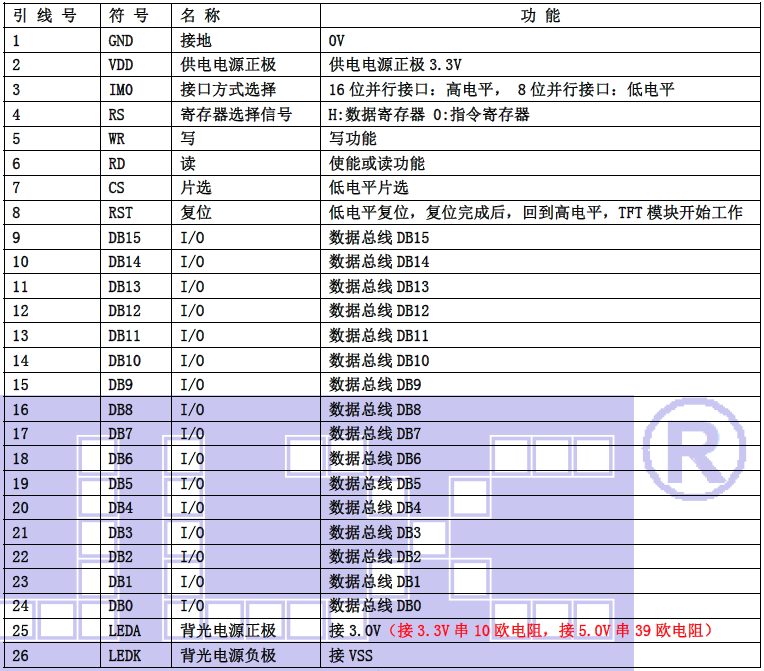Image resolution: width=764 pixels, height=671 pixels.
Task: Click the "背光电源负极" name cell
Action: 228,655
